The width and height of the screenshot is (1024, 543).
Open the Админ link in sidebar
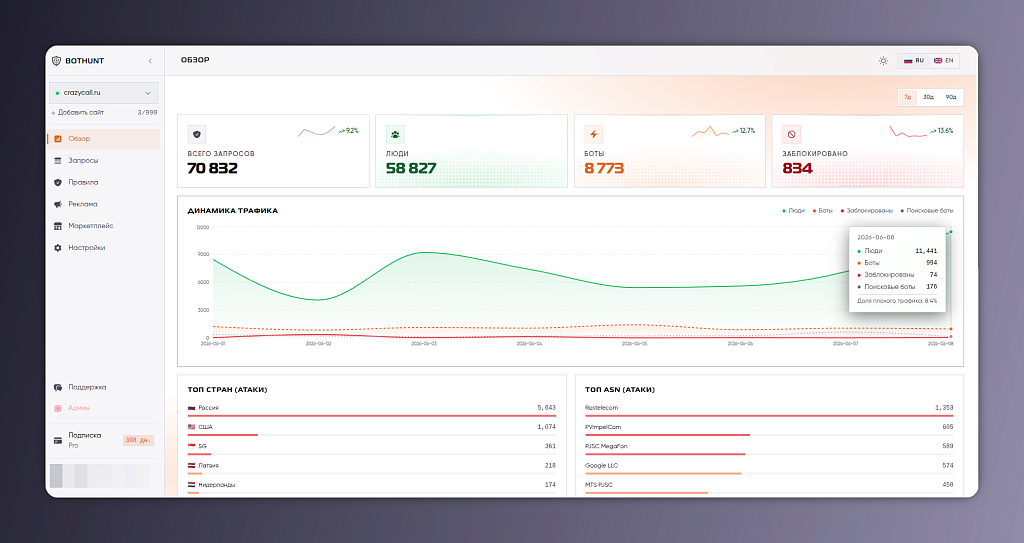point(72,408)
